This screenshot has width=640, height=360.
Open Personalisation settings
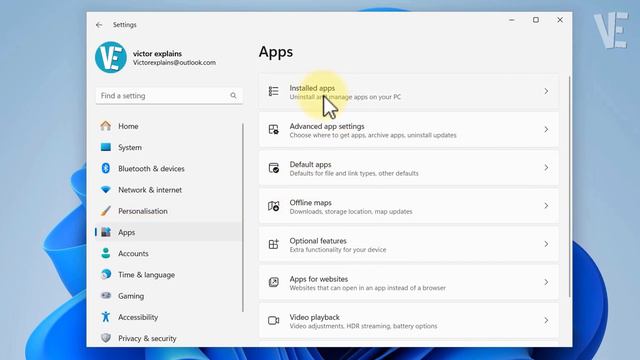pyautogui.click(x=143, y=211)
